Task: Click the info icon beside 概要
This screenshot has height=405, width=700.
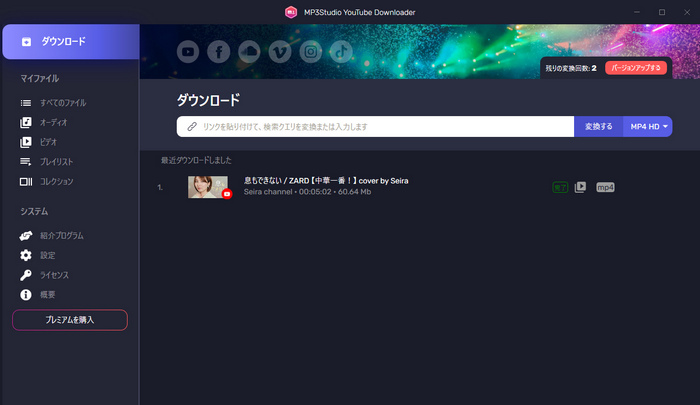Action: point(26,294)
